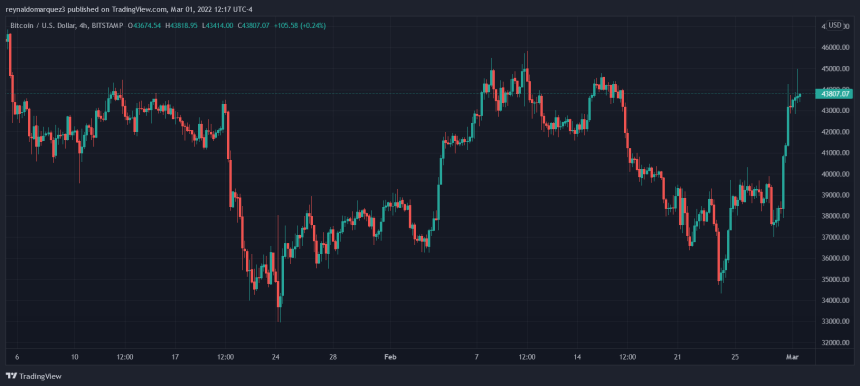860x386 pixels.
Task: Click the TradingView logo icon
Action: tap(11, 376)
